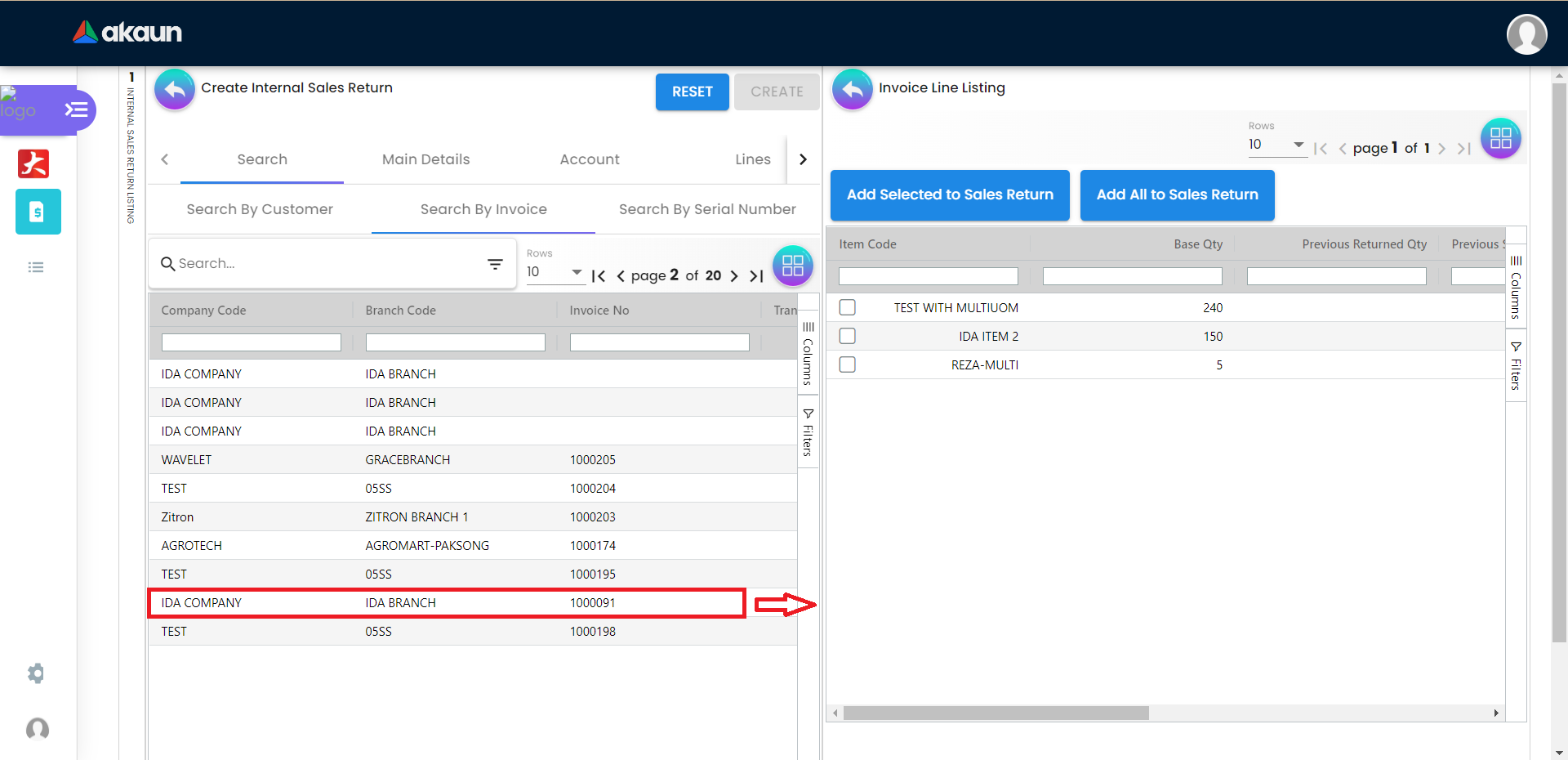The height and width of the screenshot is (760, 1568).
Task: Select the Search By Customer tab
Action: coord(260,209)
